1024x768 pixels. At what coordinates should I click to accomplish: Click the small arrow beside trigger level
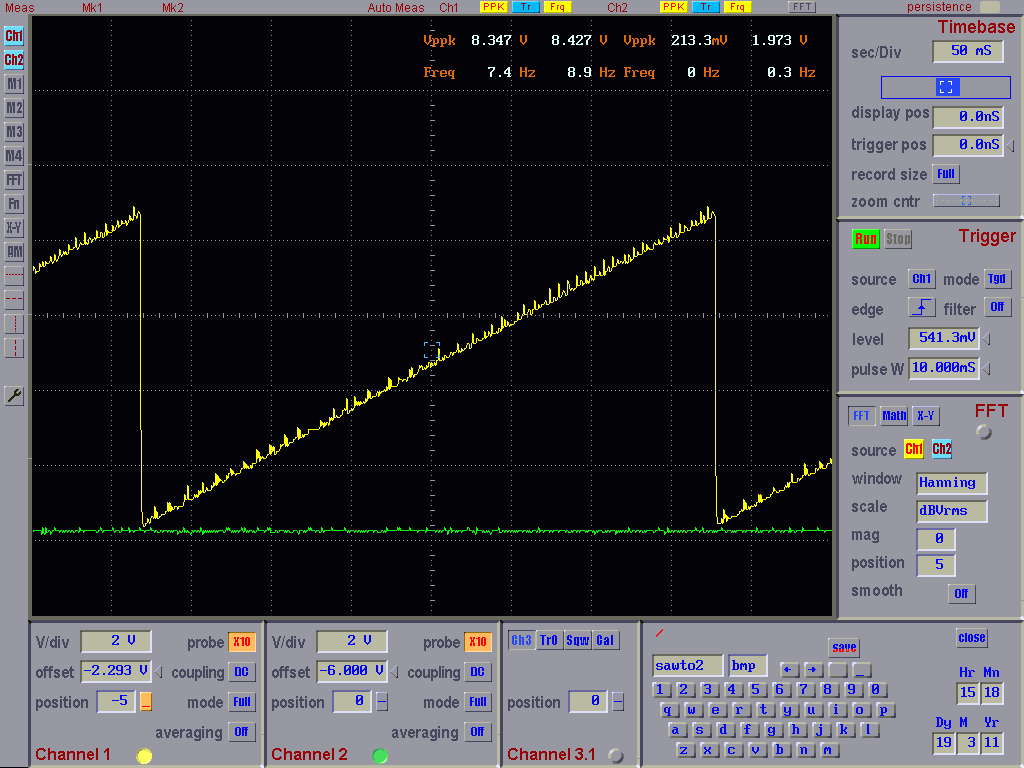click(x=987, y=339)
